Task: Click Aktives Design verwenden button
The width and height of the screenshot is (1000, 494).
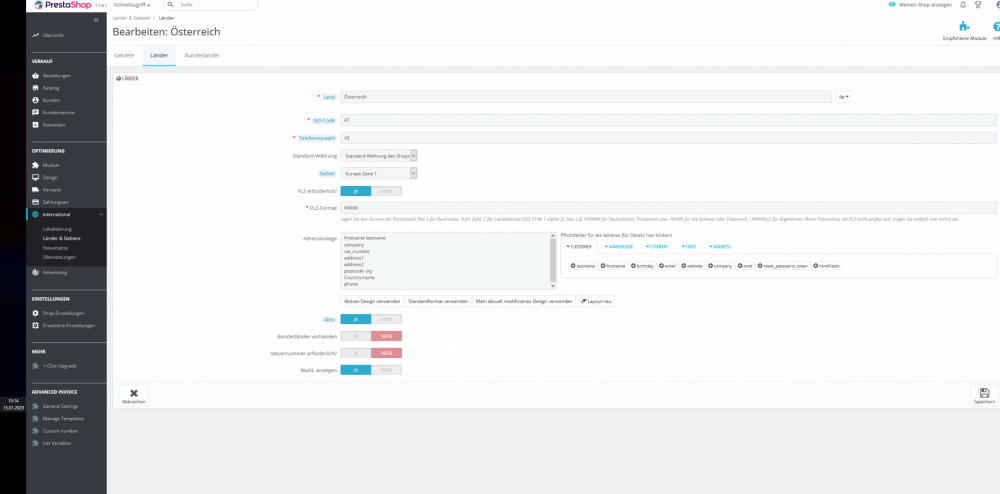Action: coord(372,301)
